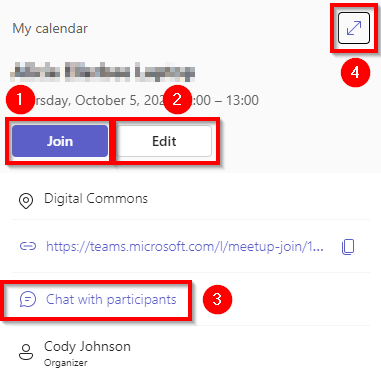Viewport: 381px width, 376px height.
Task: Select the Cody Johnson organizer name
Action: coord(87,347)
